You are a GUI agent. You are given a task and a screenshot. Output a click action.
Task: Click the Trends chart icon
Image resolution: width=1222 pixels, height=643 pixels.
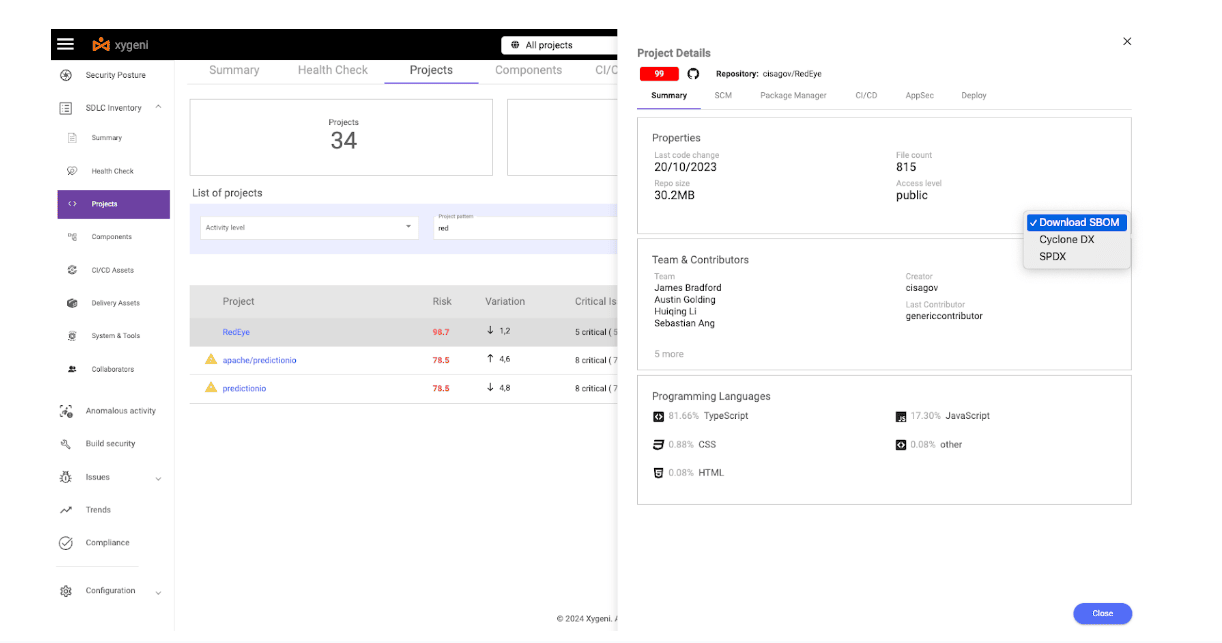66,510
